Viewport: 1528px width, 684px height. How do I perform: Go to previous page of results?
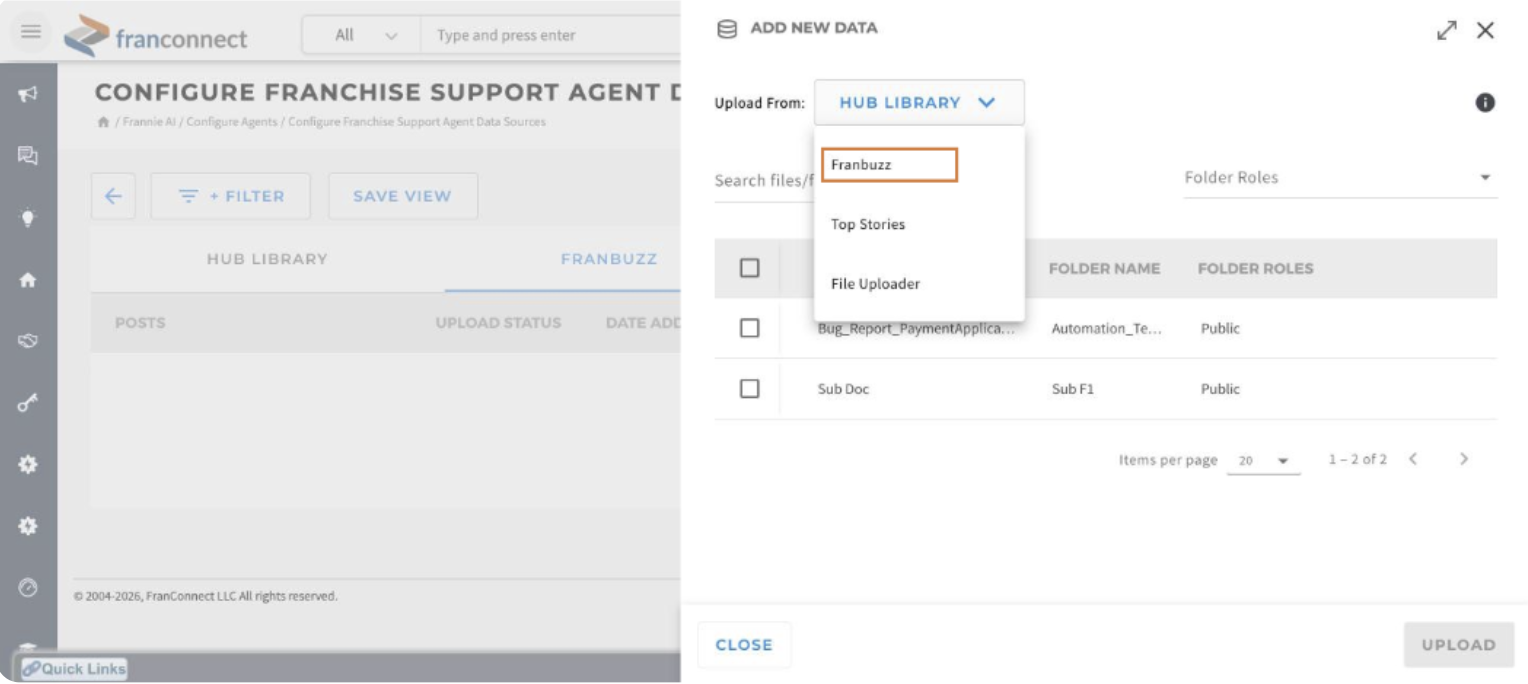click(1413, 459)
